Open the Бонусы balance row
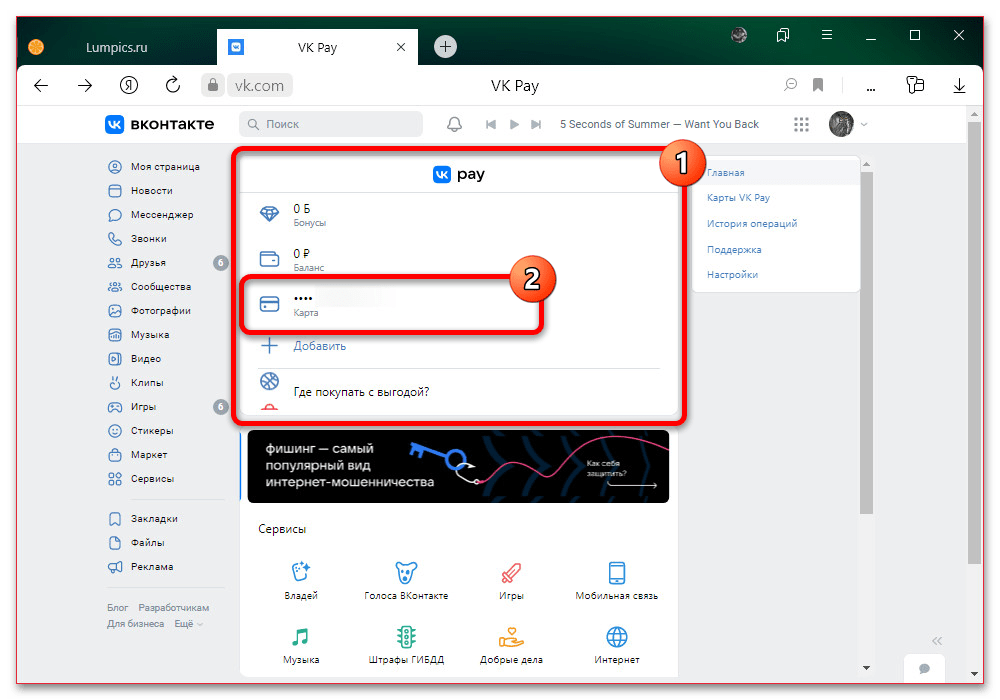The image size is (1000, 700). pyautogui.click(x=458, y=215)
